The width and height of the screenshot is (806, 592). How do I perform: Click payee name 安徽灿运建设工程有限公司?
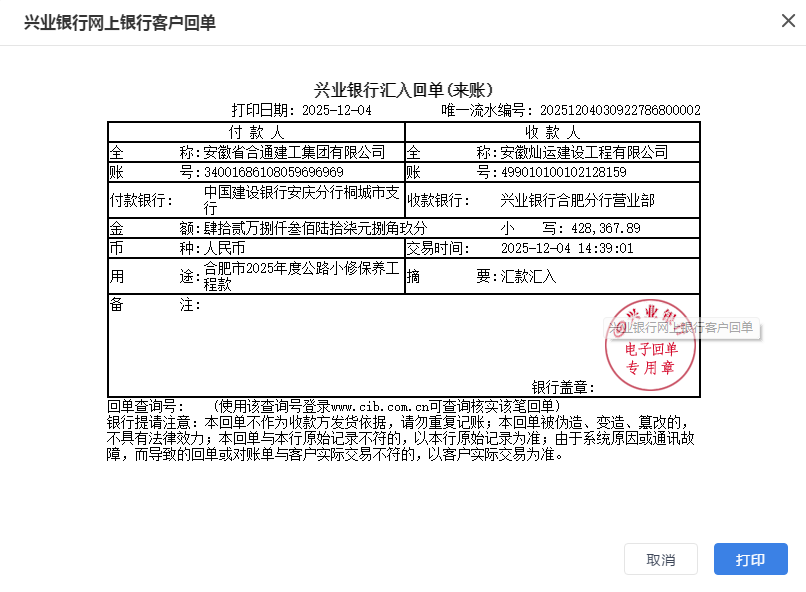584,153
